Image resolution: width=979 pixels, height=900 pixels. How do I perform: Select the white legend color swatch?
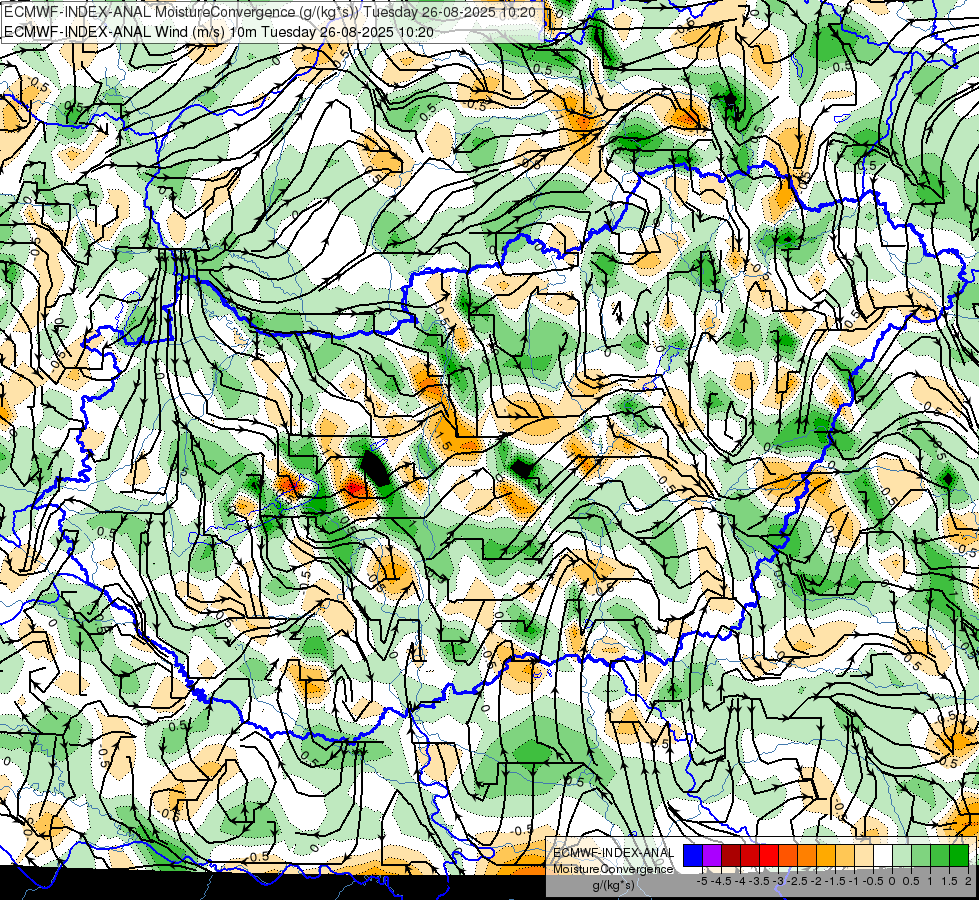pyautogui.click(x=883, y=855)
